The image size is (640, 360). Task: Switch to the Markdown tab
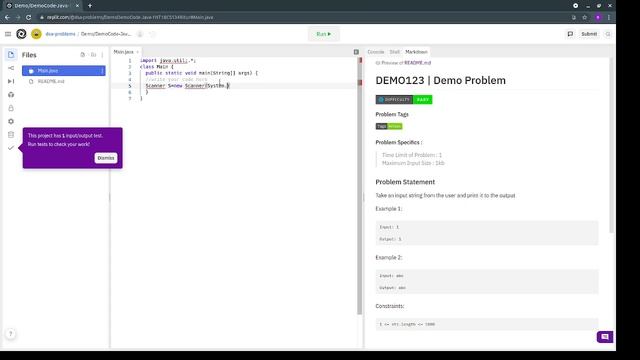point(416,52)
